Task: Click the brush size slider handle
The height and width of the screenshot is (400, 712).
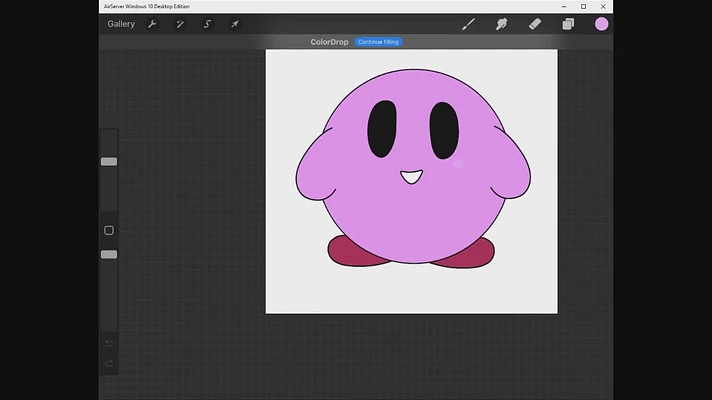Action: [x=109, y=162]
